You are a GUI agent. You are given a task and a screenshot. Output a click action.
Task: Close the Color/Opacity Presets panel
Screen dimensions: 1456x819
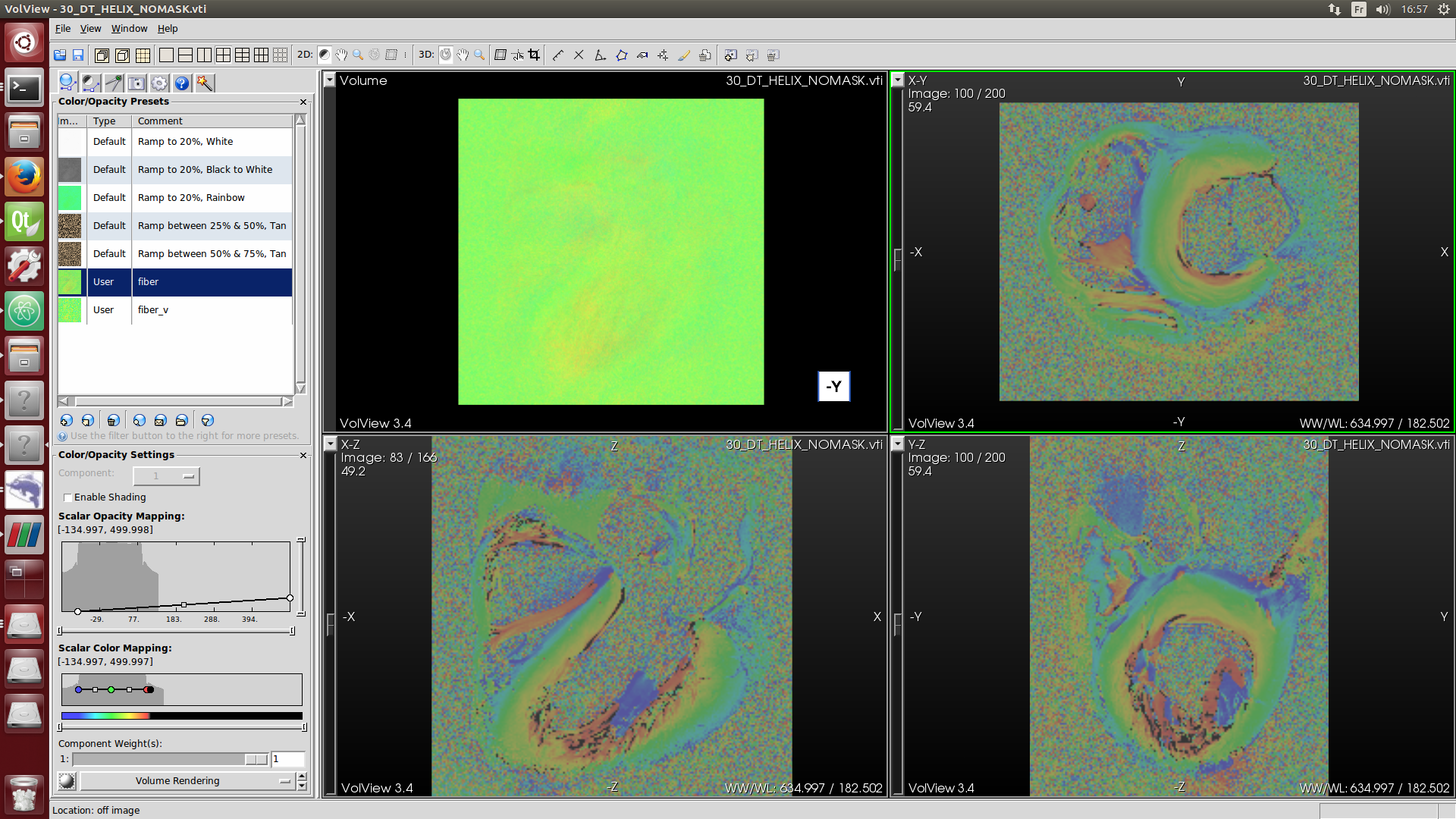(x=303, y=102)
